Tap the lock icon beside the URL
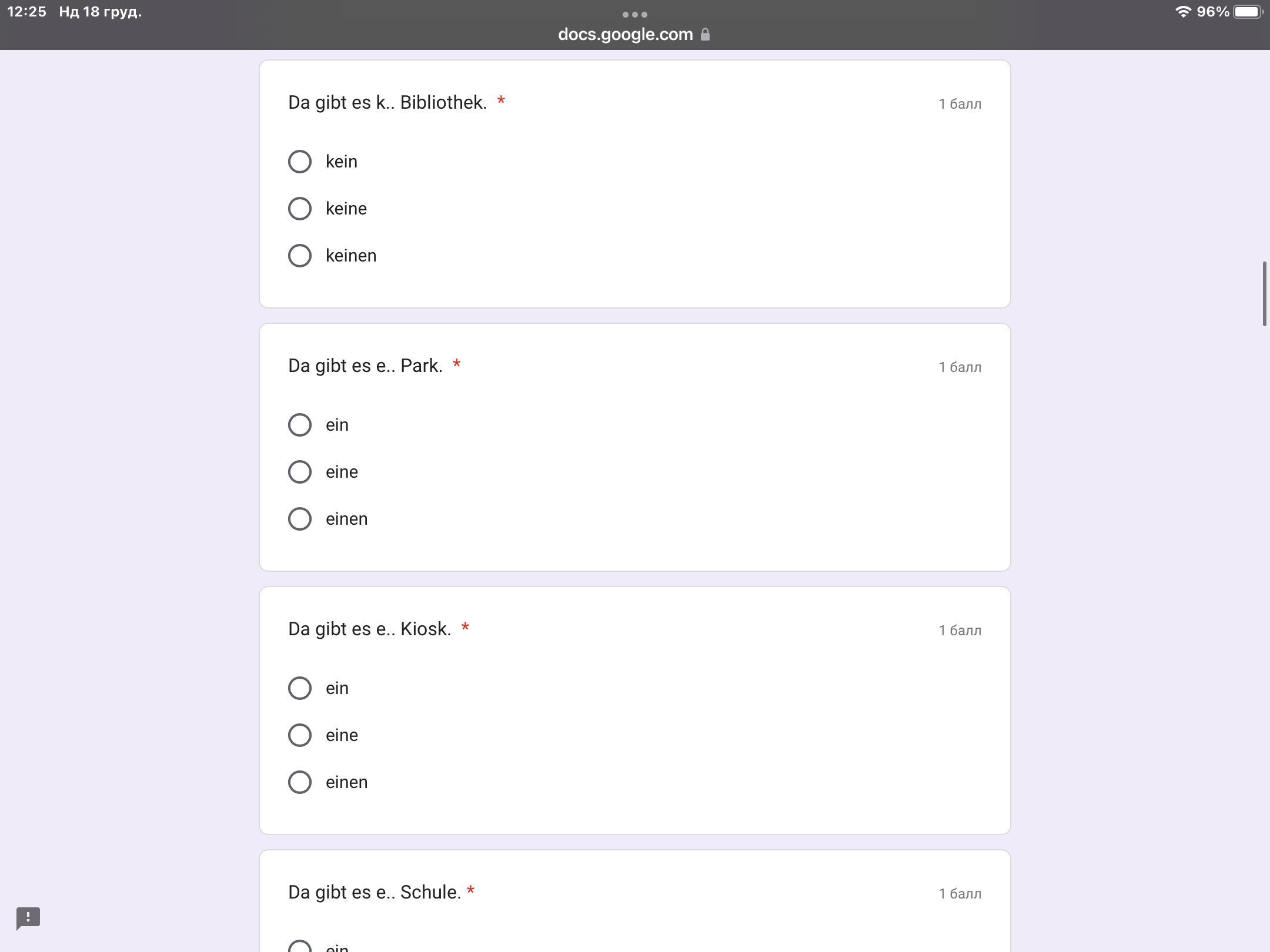This screenshot has width=1270, height=952. tap(705, 35)
